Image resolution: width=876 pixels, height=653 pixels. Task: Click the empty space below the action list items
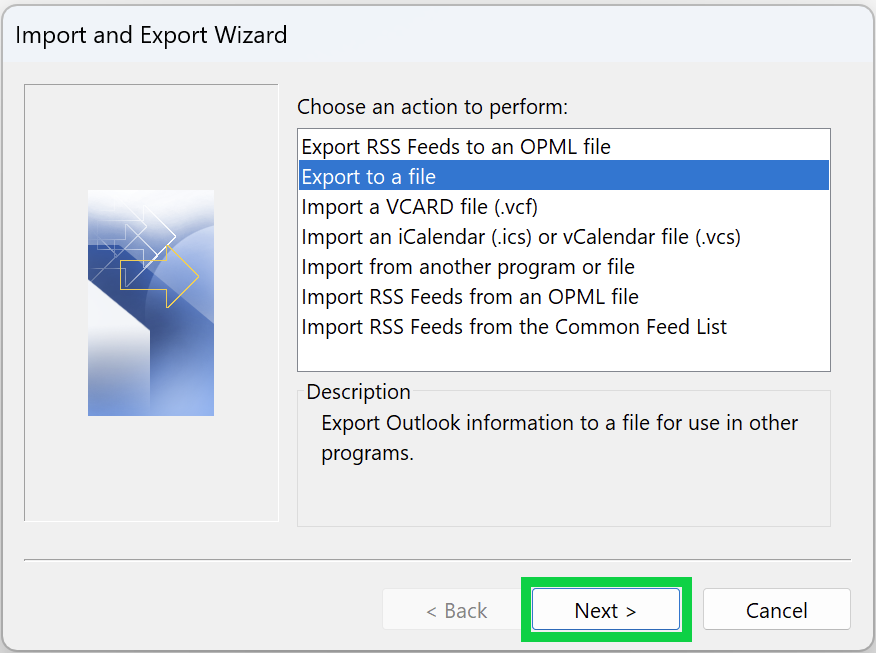click(x=563, y=357)
